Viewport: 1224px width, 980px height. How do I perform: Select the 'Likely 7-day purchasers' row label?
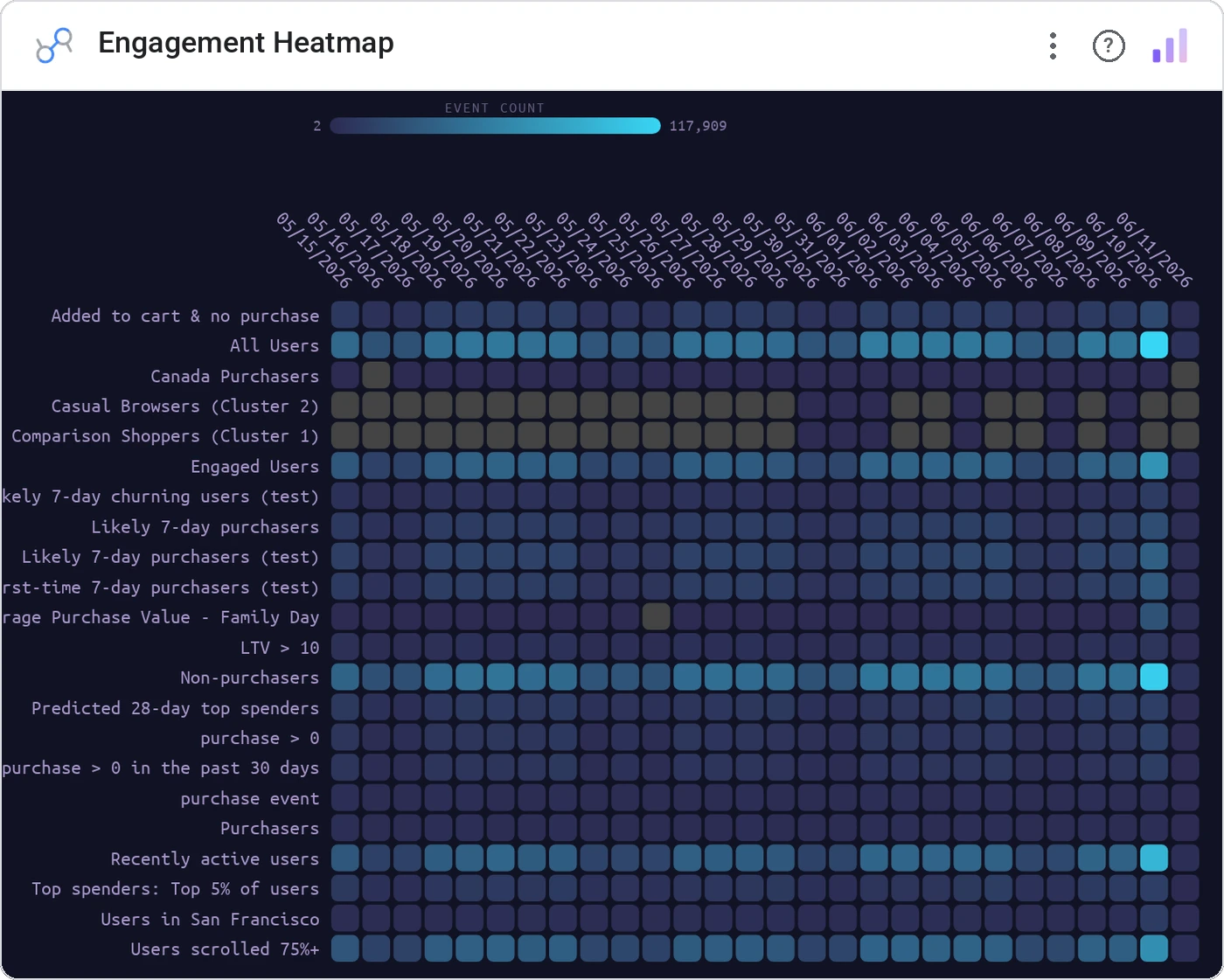point(205,526)
